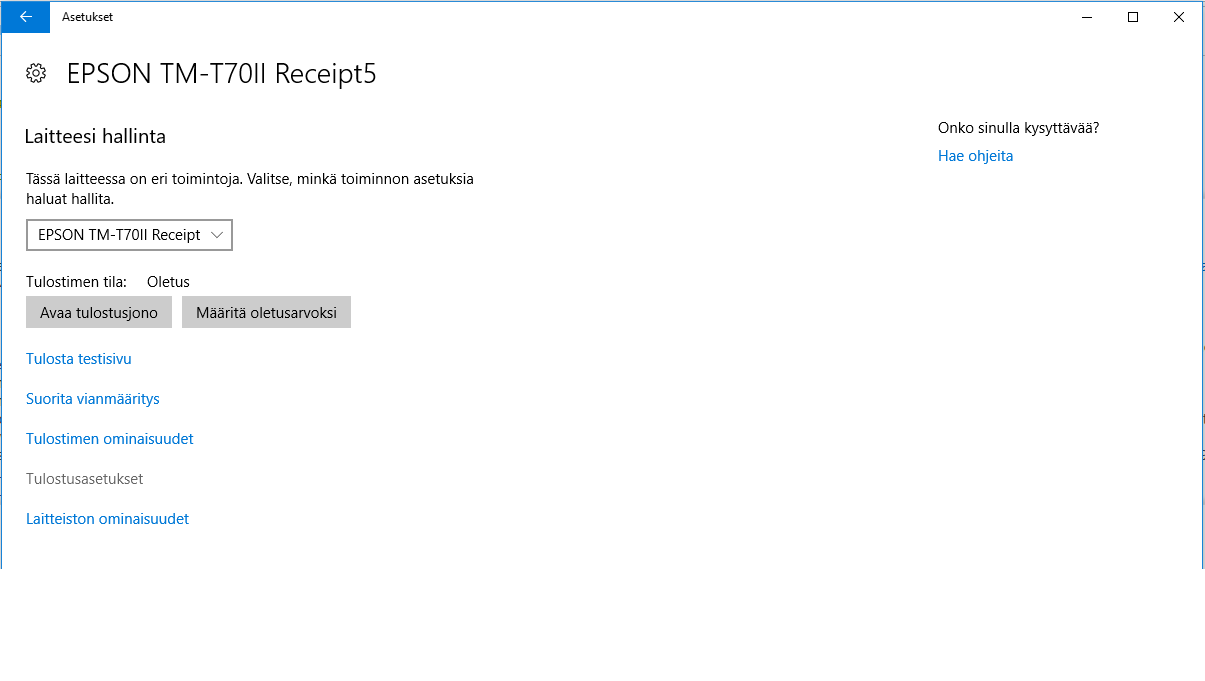Viewport: 1205px width, 681px height.
Task: Maximize the Asetukset window
Action: click(1133, 17)
